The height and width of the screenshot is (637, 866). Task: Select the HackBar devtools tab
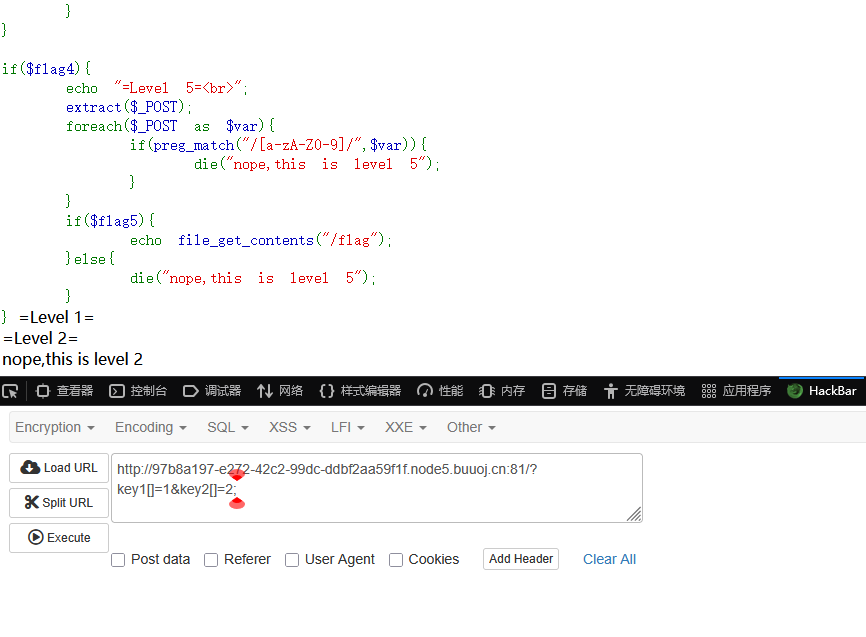pos(822,391)
